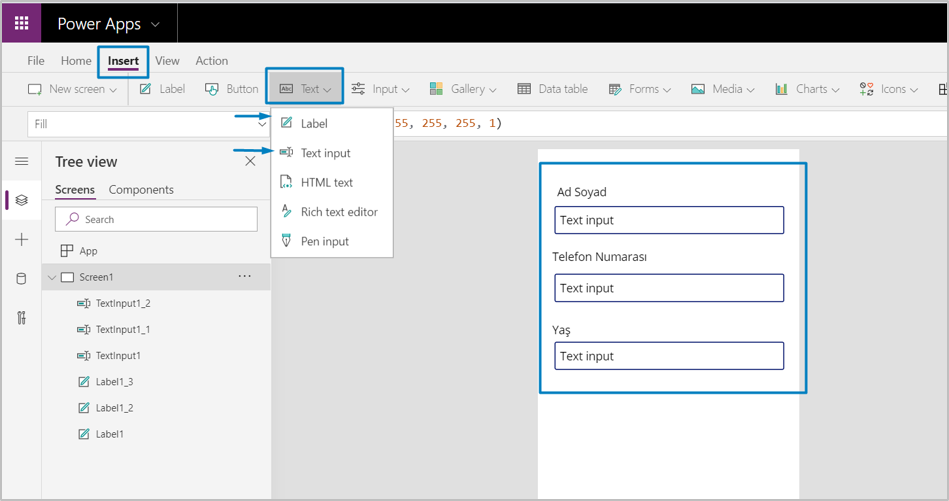Choose Text input from Text menu
Image resolution: width=949 pixels, height=501 pixels.
tap(332, 153)
